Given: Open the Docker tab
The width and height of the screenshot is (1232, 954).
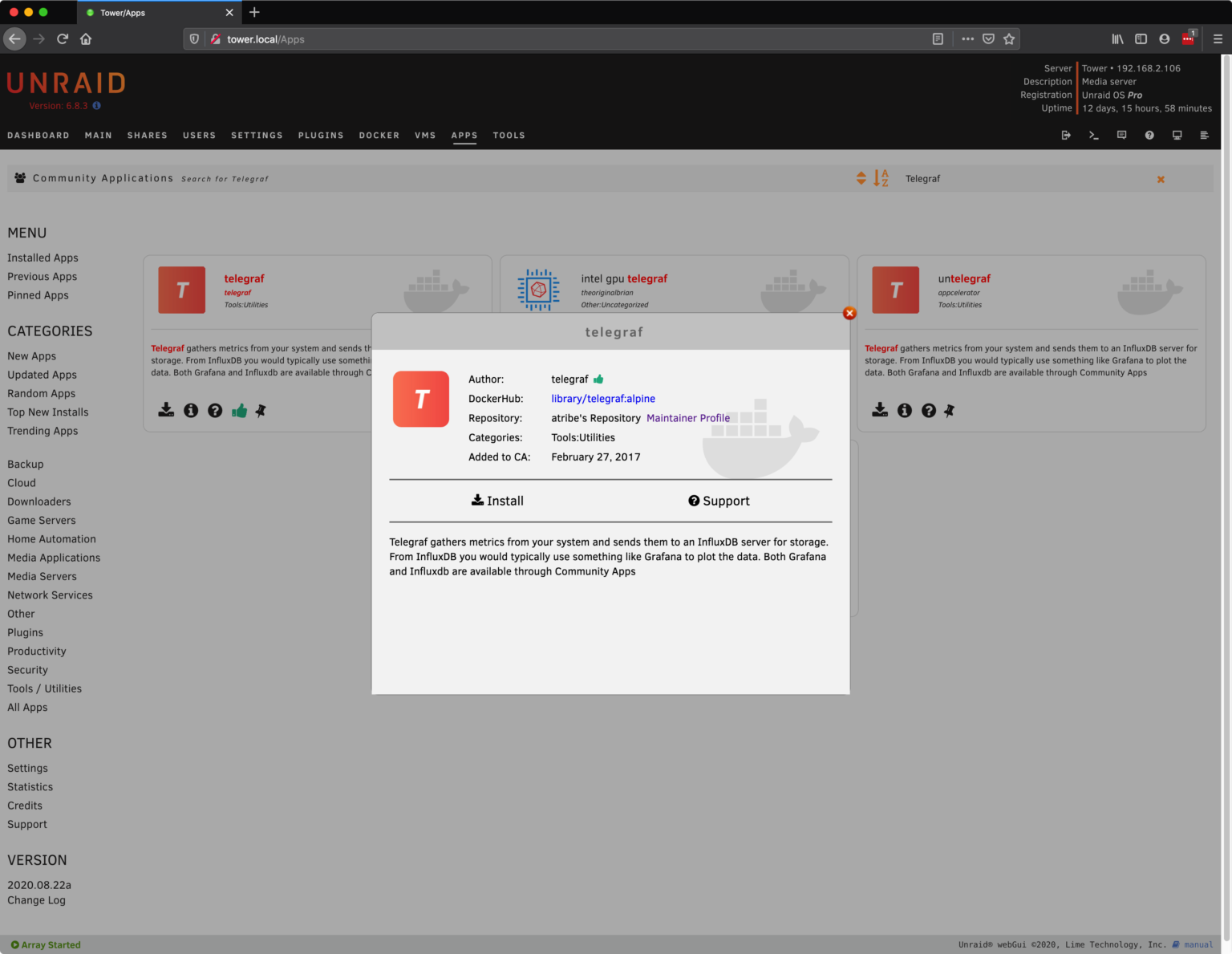Looking at the screenshot, I should point(379,136).
